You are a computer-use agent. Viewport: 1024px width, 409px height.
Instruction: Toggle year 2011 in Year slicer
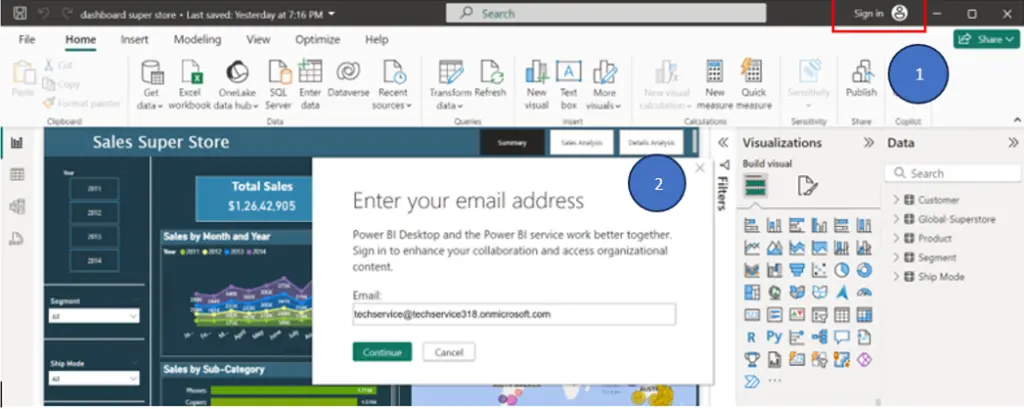(x=95, y=188)
